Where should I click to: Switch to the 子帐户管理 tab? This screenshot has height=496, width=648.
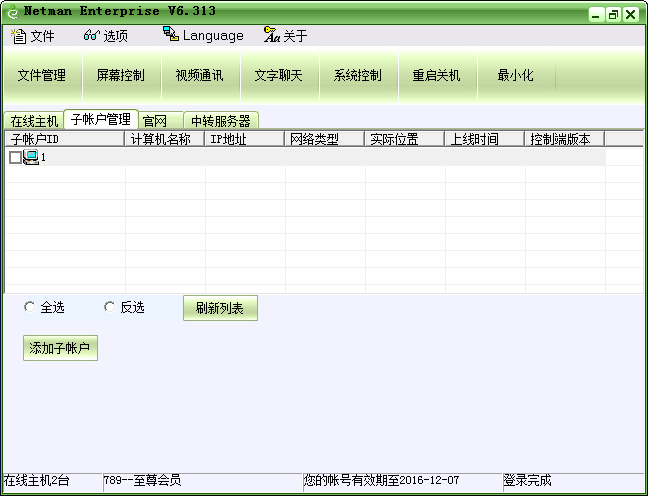[101, 119]
